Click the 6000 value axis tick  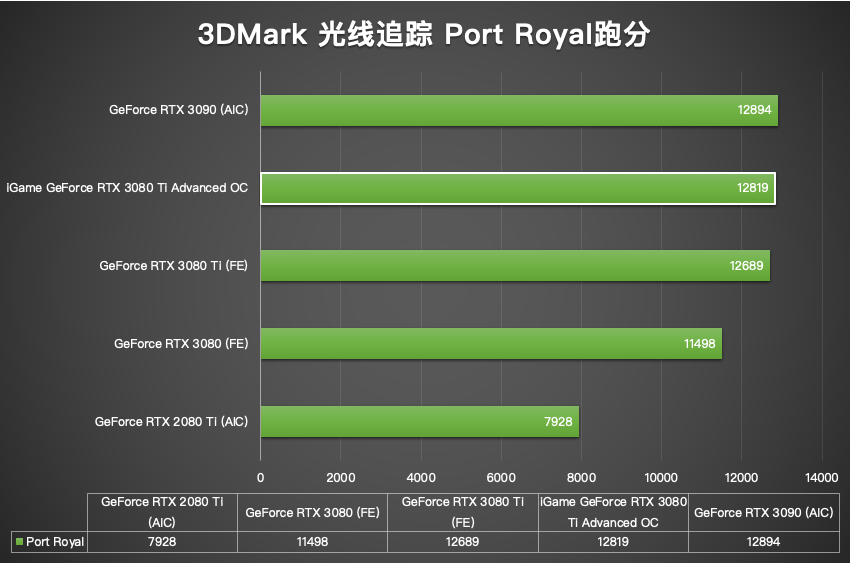click(x=501, y=478)
